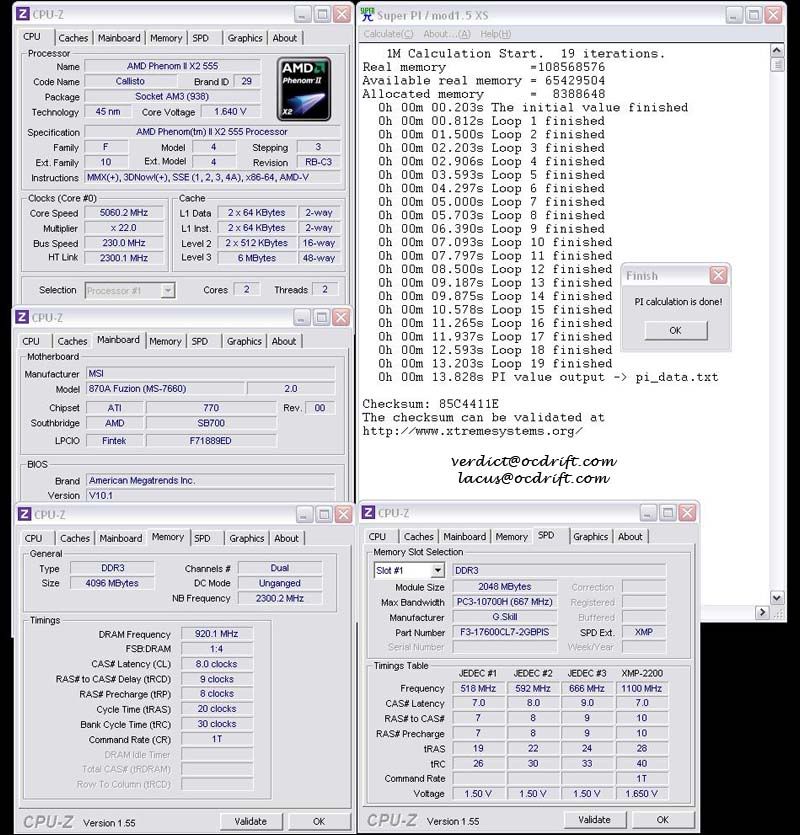Click the Fintek LPCIO field
800x835 pixels.
pyautogui.click(x=115, y=440)
